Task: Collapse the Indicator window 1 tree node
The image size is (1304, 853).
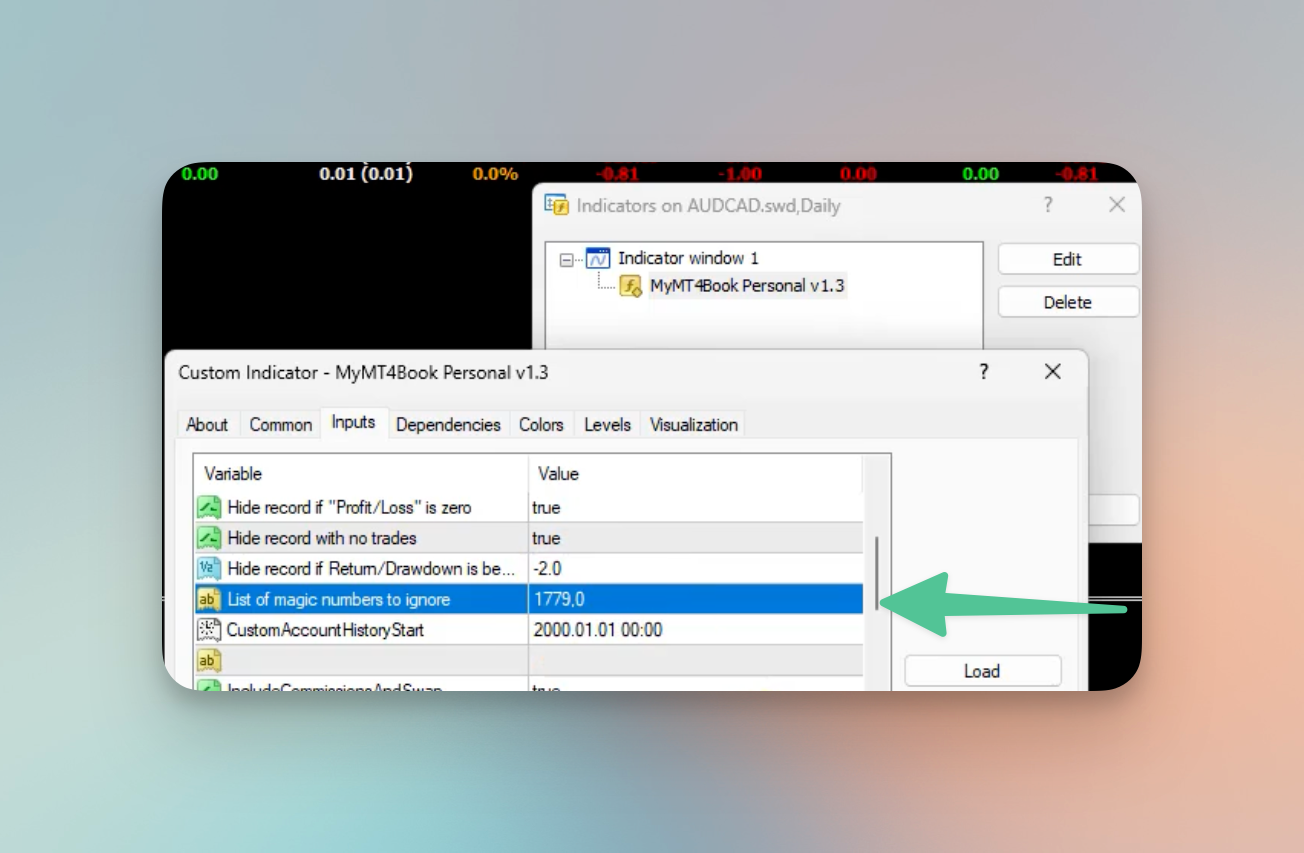Action: (567, 259)
